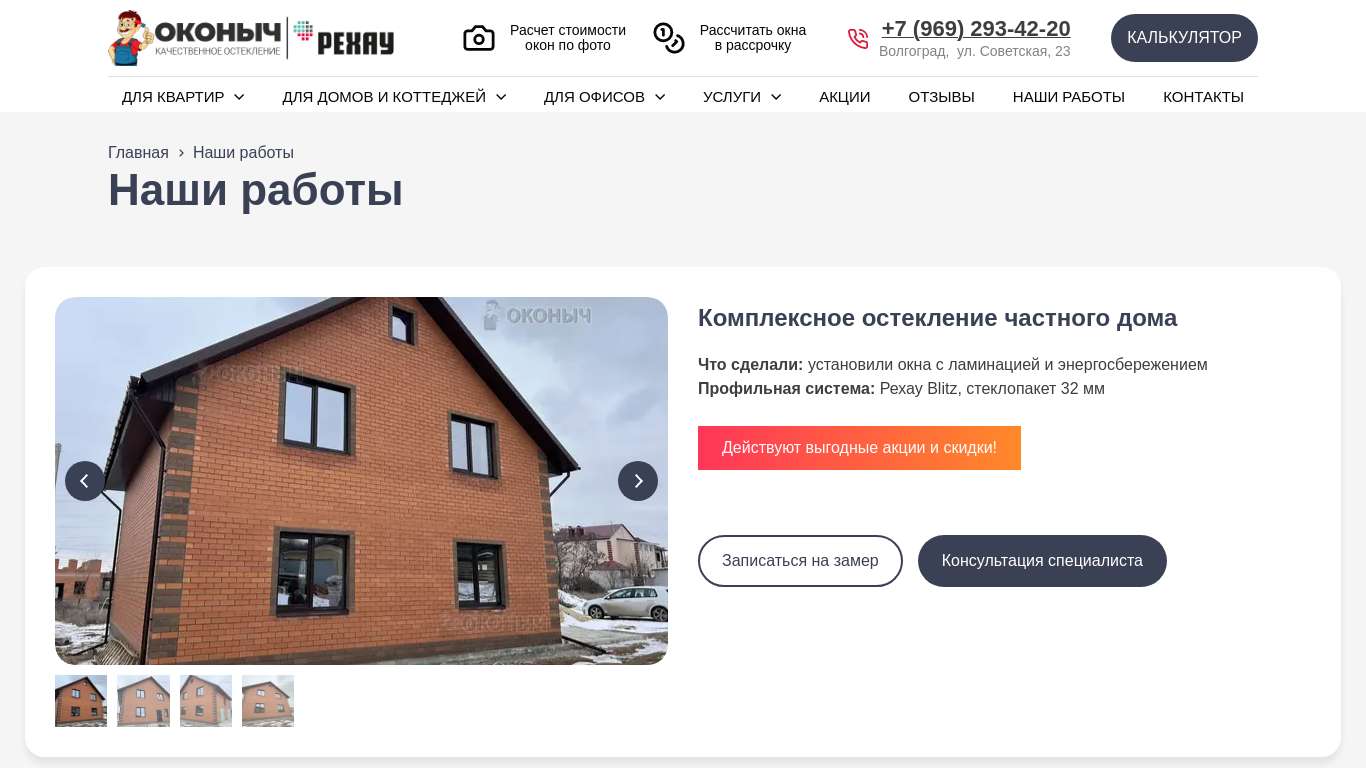Screen dimensions: 1366x768
Task: Click the installment coins icon
Action: (669, 38)
